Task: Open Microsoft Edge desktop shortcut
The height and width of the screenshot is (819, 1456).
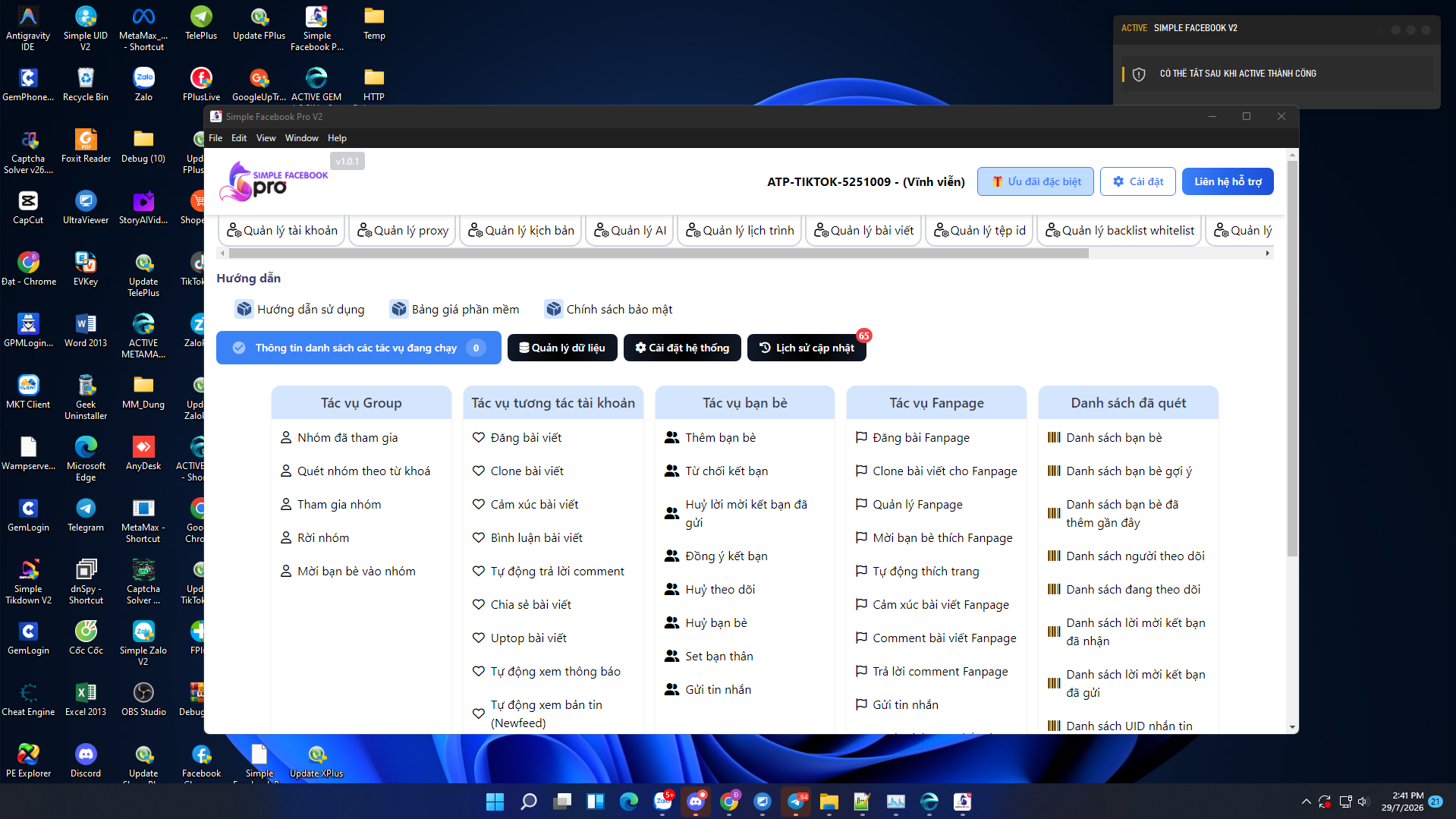Action: [x=86, y=459]
